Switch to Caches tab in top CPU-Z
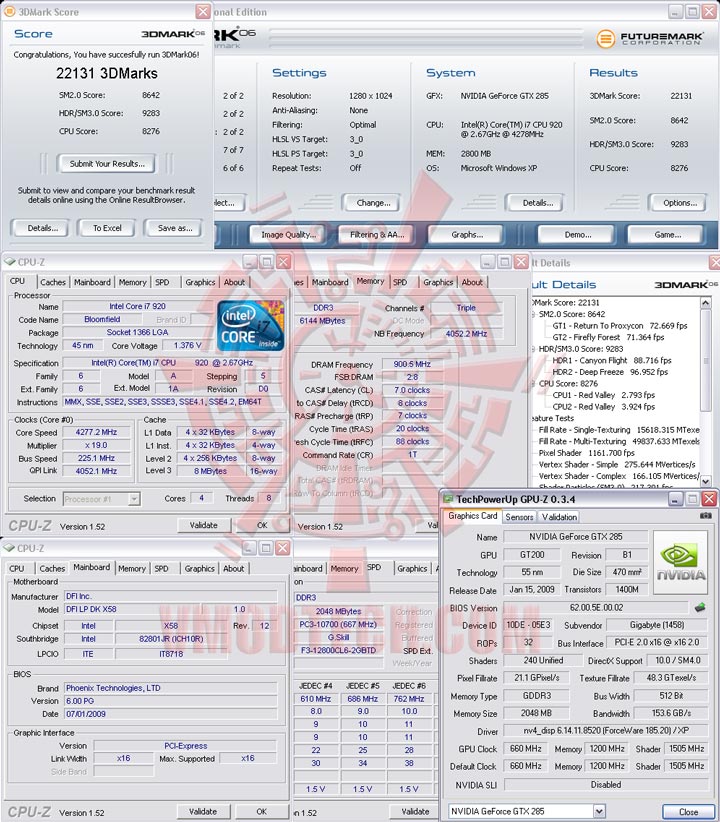The image size is (720, 822). pos(53,282)
